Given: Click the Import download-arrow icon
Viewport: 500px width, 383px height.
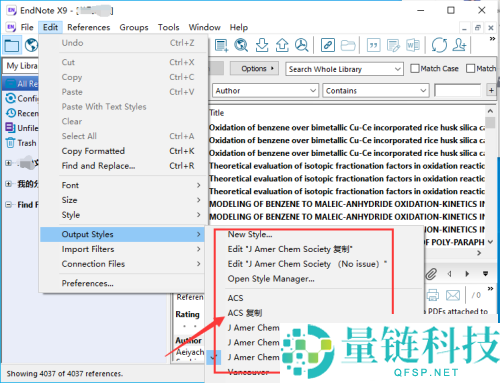Looking at the screenshot, I should coord(262,45).
